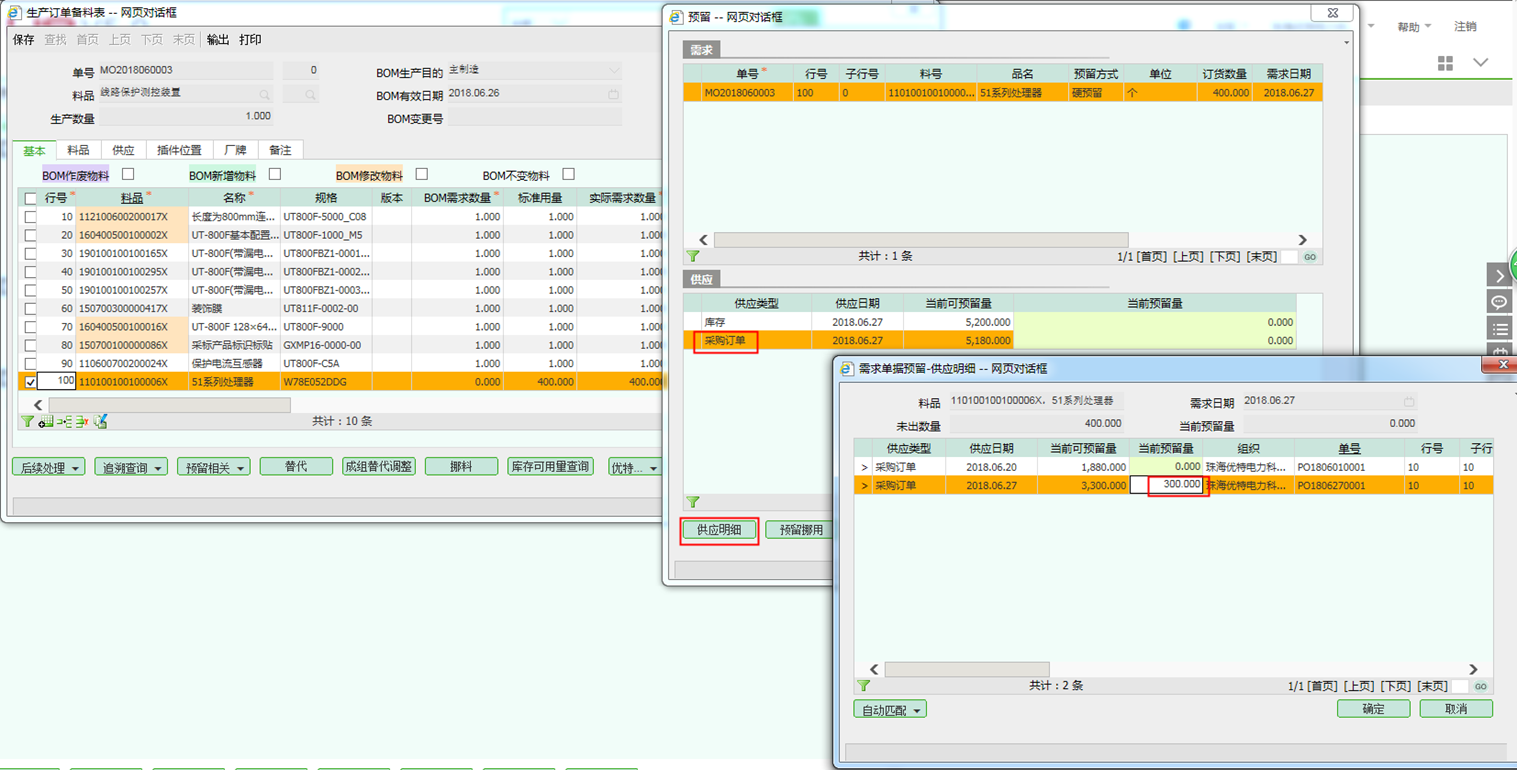Click the filter funnel icon under BOM table
This screenshot has height=770, width=1517.
[27, 422]
